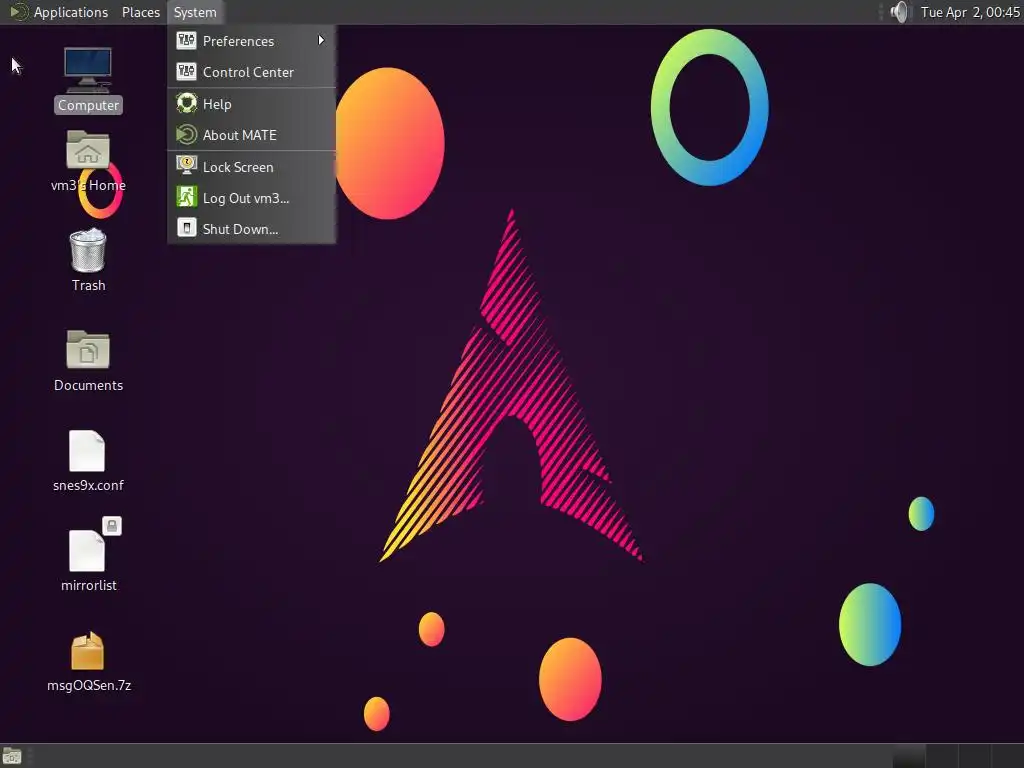
Task: Click the Show Desktop button in the bottom panel
Action: point(12,756)
